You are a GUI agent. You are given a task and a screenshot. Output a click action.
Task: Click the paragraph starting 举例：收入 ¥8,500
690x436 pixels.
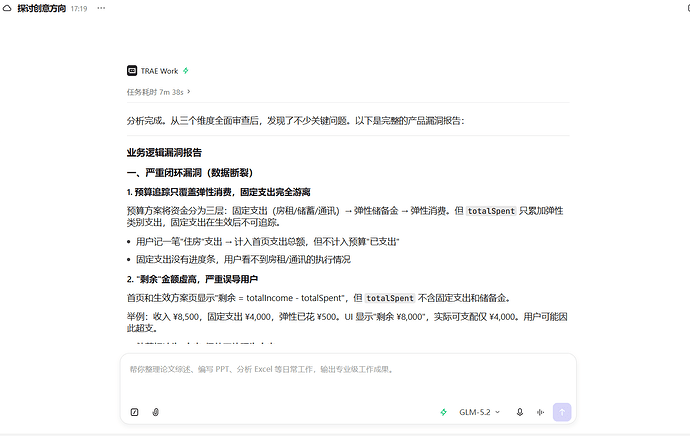tap(347, 322)
